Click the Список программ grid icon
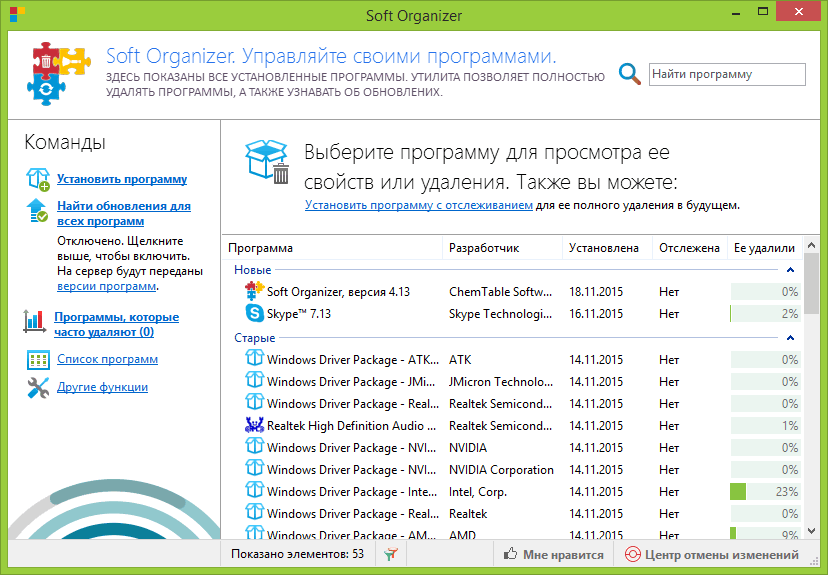 pyautogui.click(x=38, y=359)
